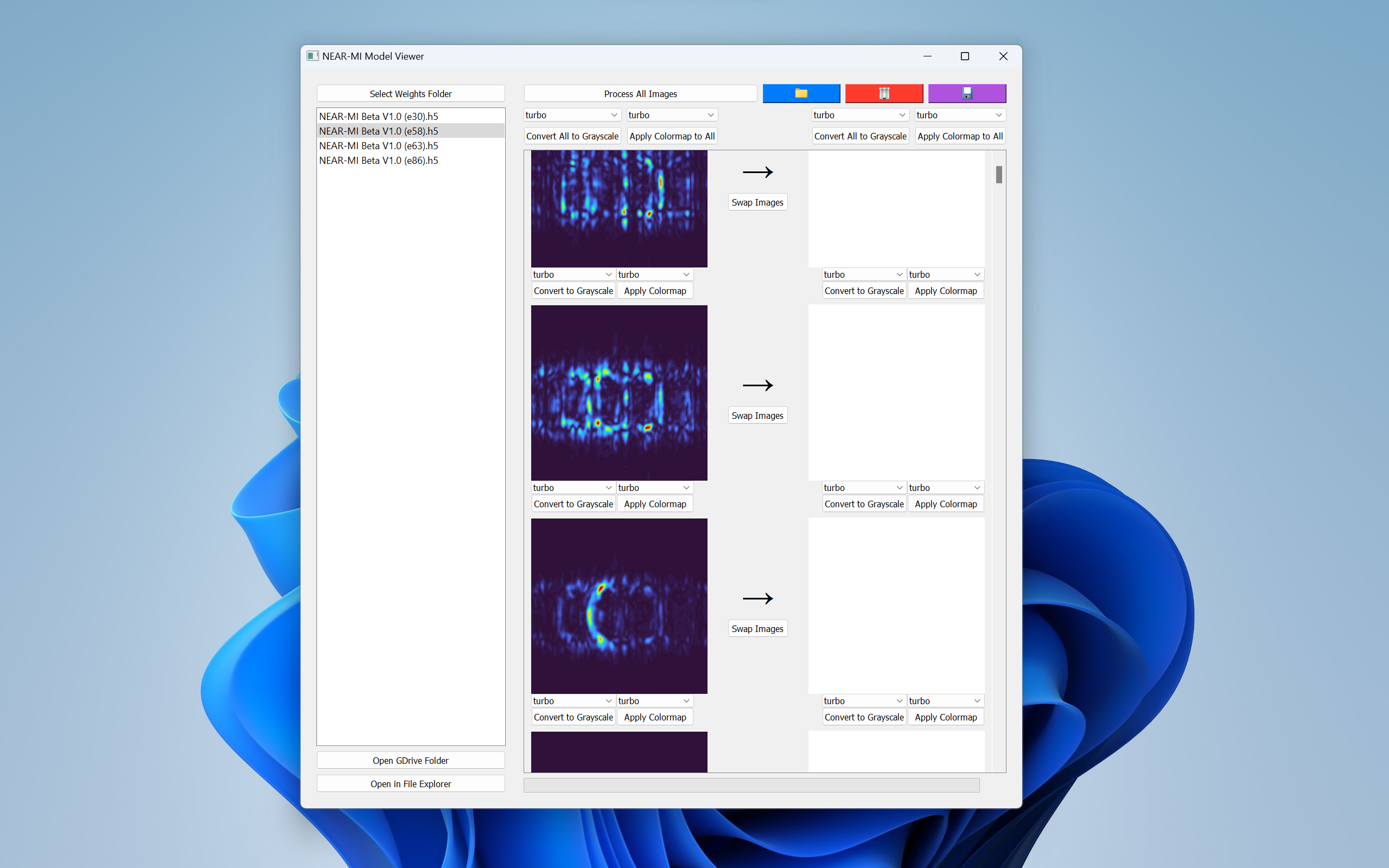Viewport: 1389px width, 868px height.
Task: Click the progress bar at the bottom
Action: (751, 785)
